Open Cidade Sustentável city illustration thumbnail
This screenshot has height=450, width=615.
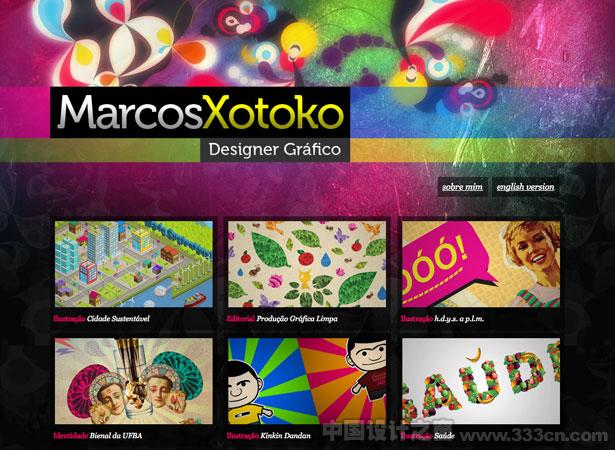tap(134, 264)
